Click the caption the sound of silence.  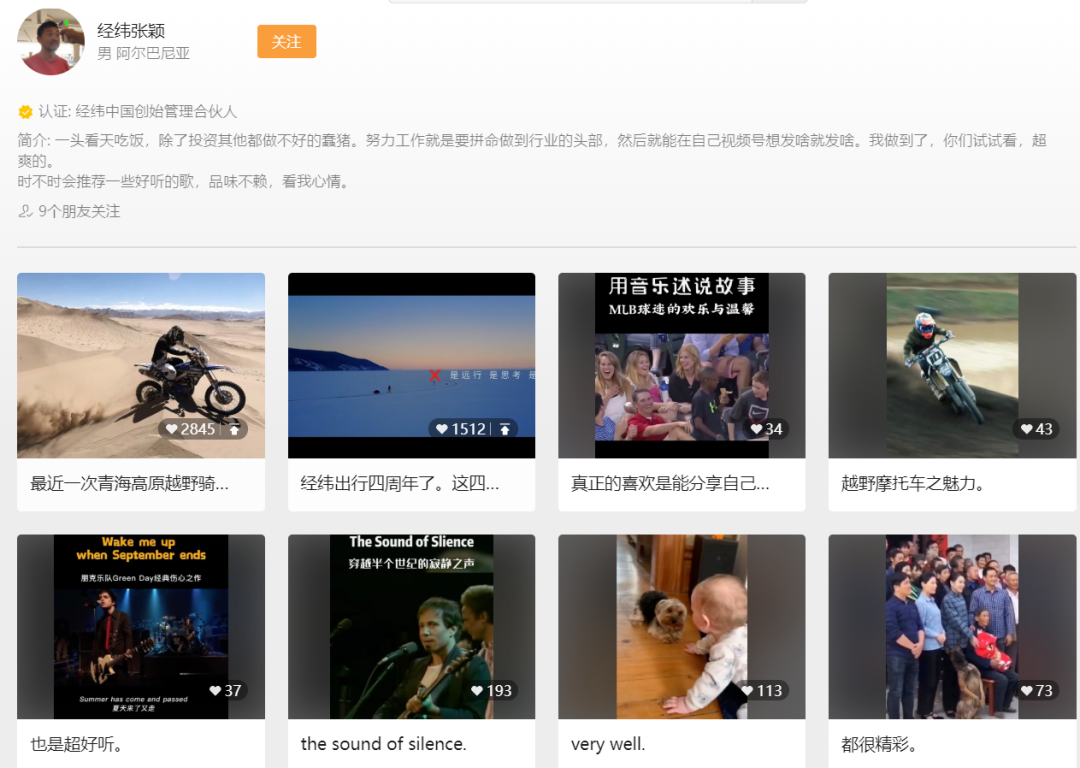(384, 744)
